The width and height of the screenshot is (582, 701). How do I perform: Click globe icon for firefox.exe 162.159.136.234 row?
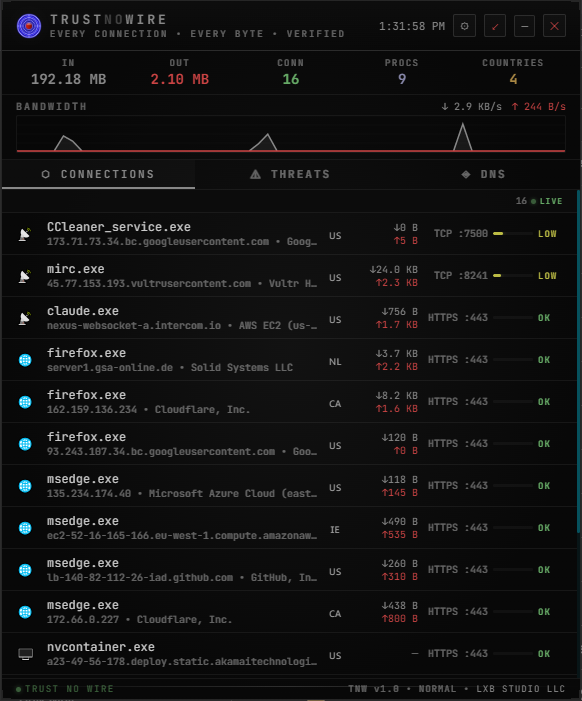tap(25, 402)
